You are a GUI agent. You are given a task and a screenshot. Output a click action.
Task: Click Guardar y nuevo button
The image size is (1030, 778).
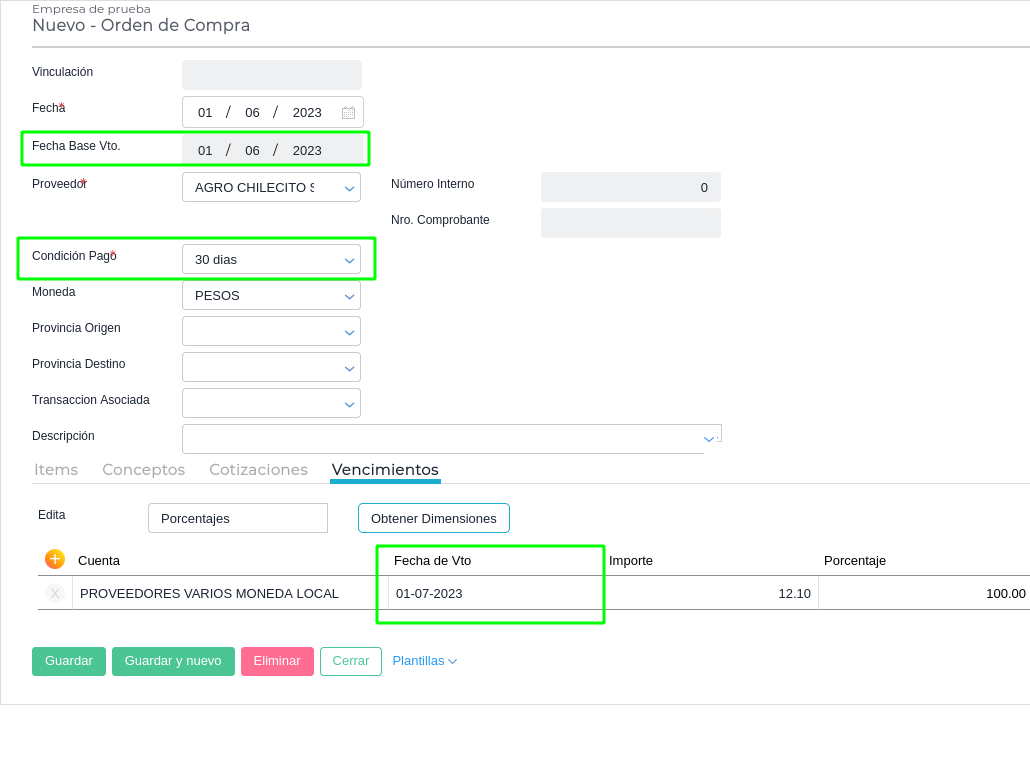tap(173, 661)
